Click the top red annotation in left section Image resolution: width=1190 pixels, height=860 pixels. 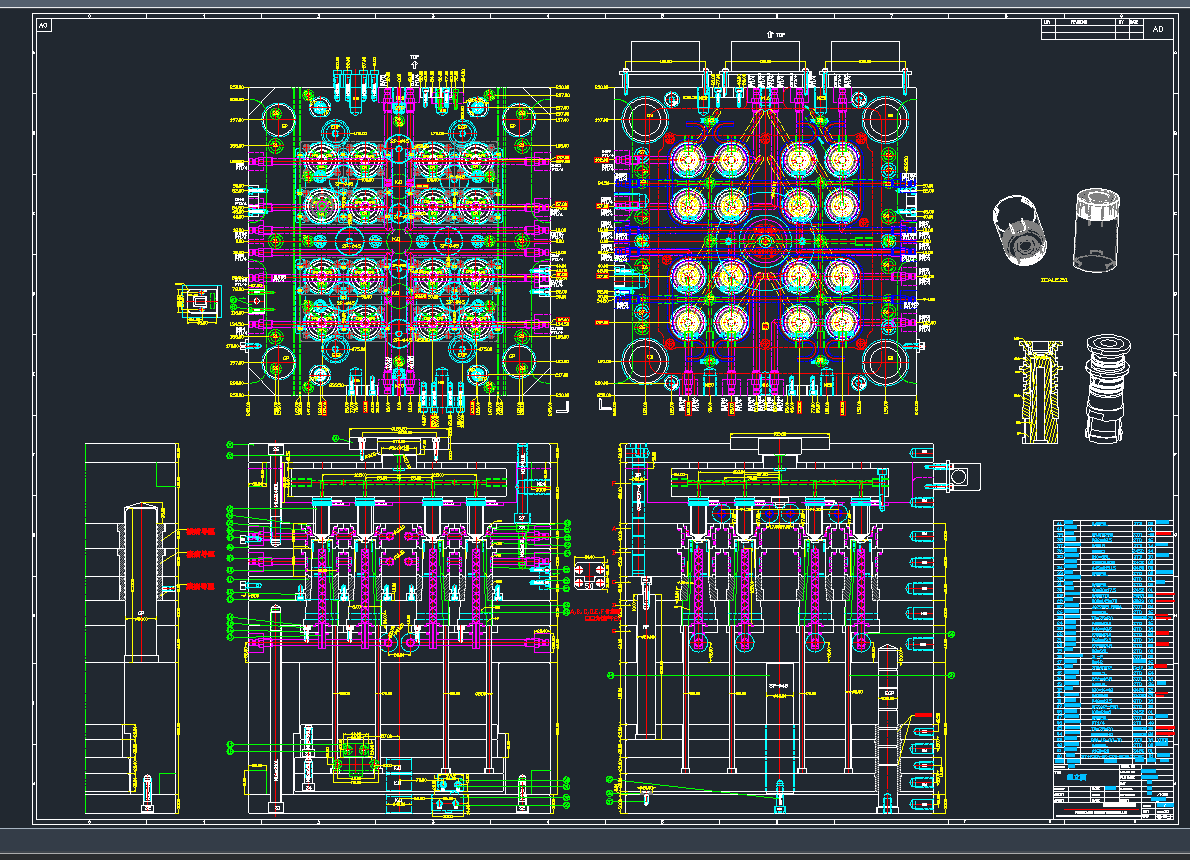click(x=201, y=531)
